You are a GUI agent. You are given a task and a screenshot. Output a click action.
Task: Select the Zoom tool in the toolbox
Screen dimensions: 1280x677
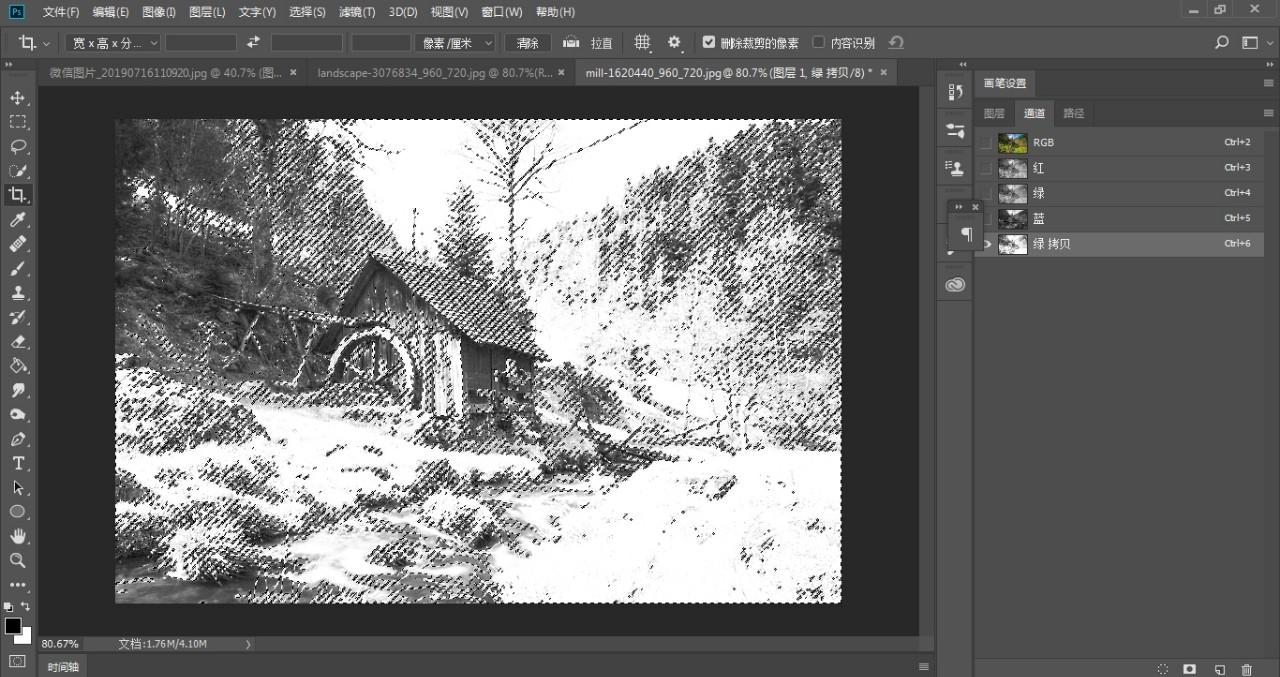coord(18,560)
